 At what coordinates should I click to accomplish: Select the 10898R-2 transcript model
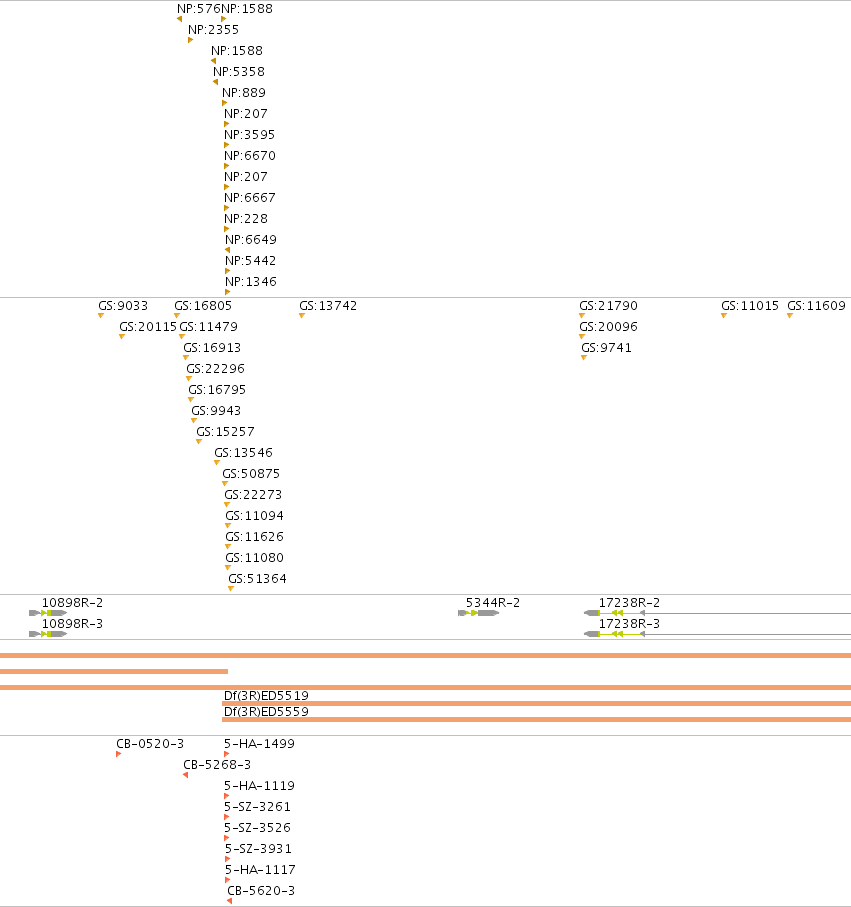pos(48,613)
